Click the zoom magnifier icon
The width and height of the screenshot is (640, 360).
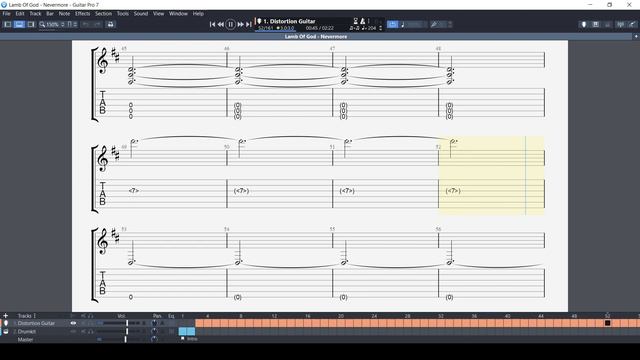(x=42, y=24)
